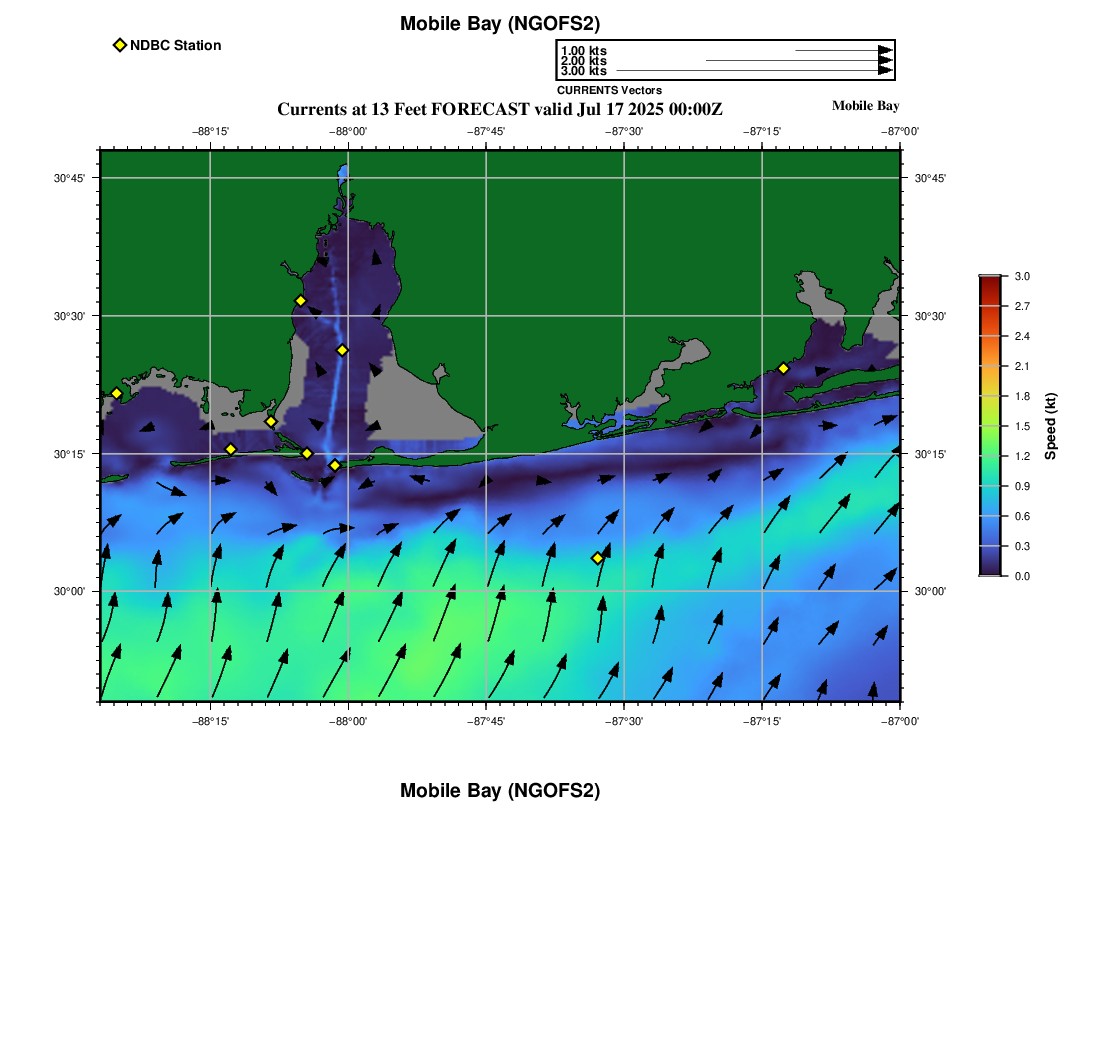
Task: Select the westernmost station diamond at left edge
Action: (x=116, y=393)
